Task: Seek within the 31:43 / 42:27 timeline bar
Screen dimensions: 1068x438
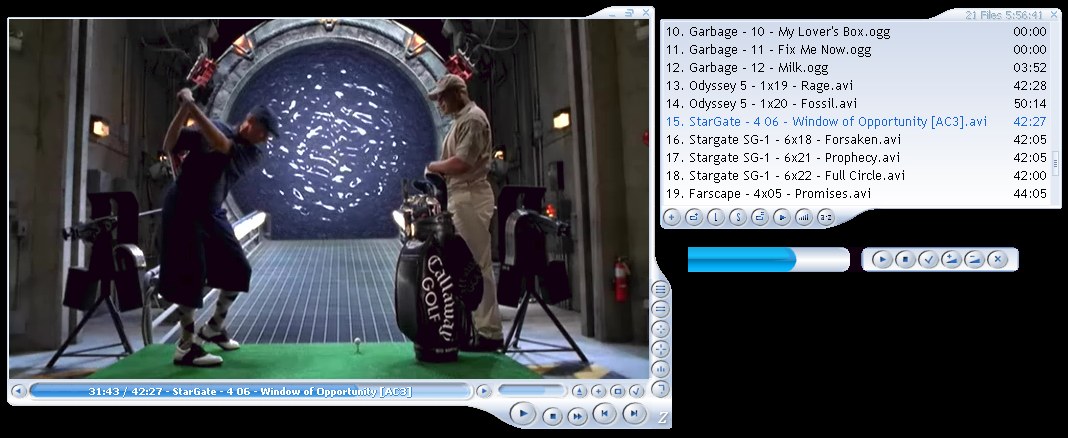Action: (251, 391)
